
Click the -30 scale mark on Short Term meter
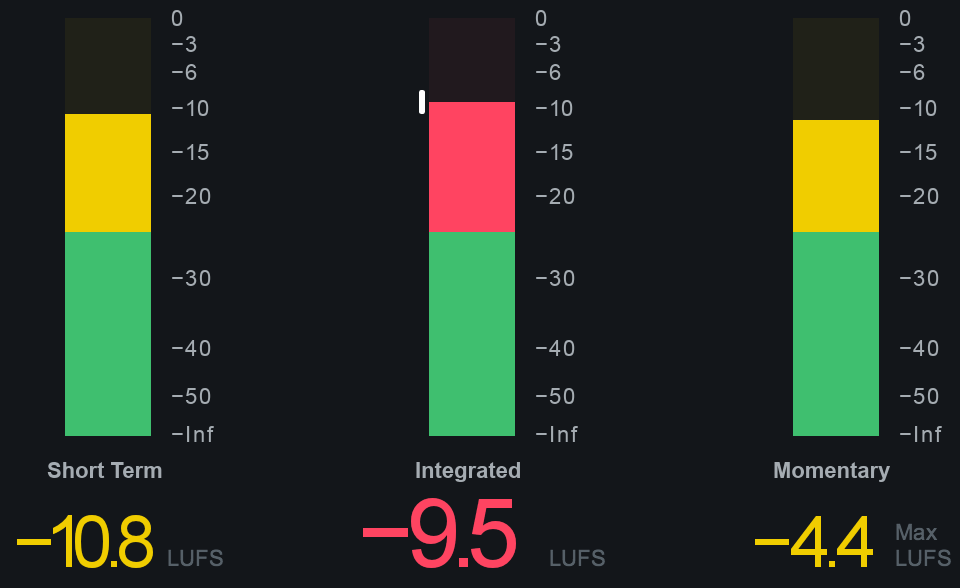coord(192,279)
